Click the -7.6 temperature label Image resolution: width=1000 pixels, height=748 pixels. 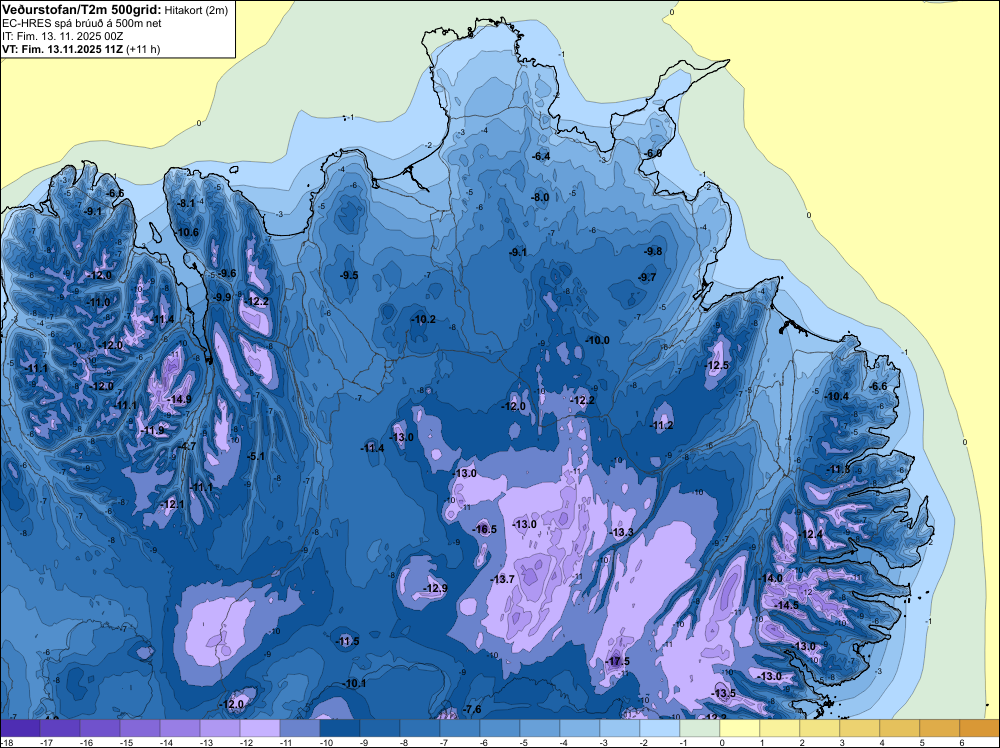pos(473,709)
